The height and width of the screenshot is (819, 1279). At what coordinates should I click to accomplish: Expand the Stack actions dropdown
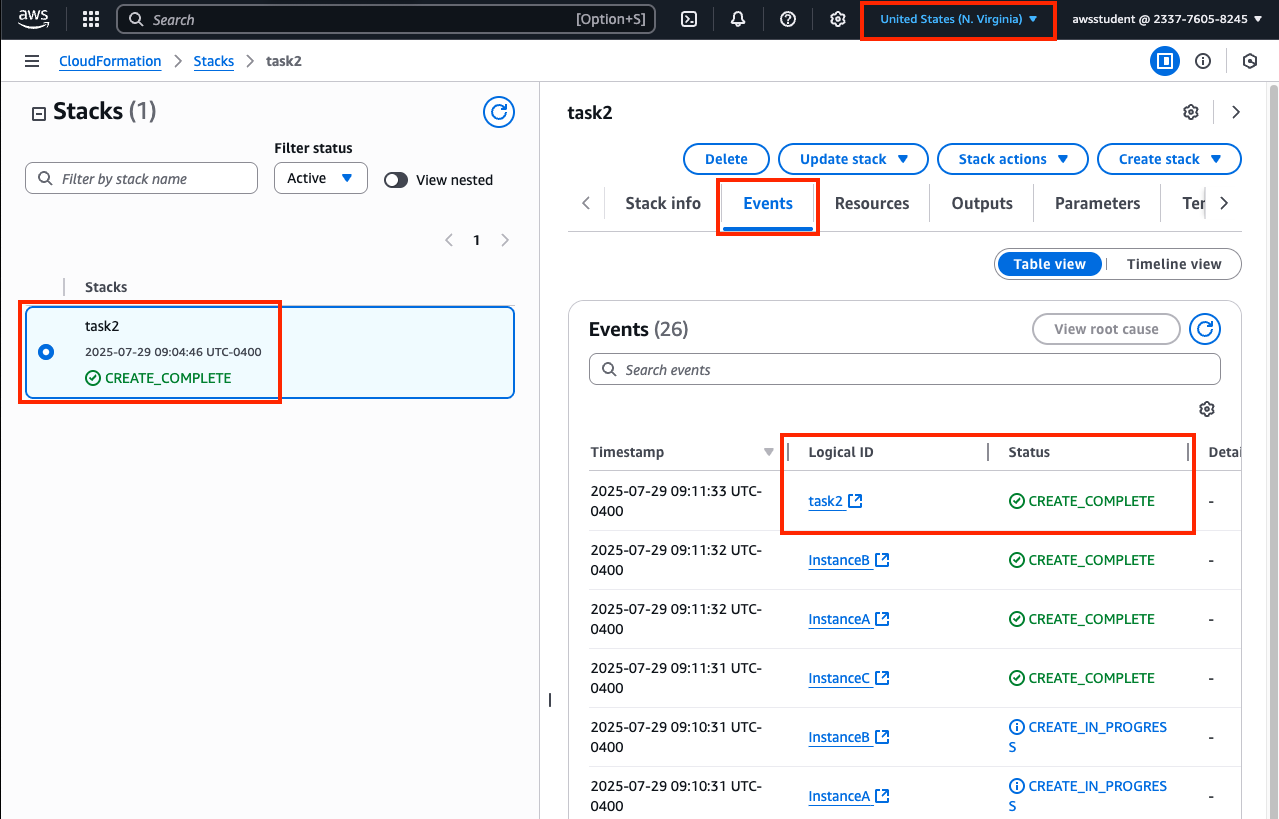[1013, 159]
